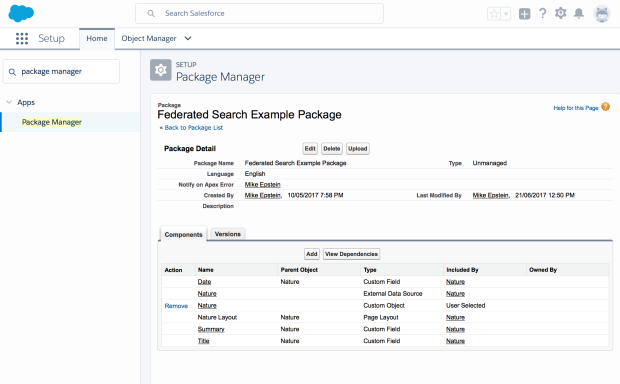Viewport: 620px width, 384px height.
Task: Click the Federated Search Example Package heading
Action: (x=250, y=115)
